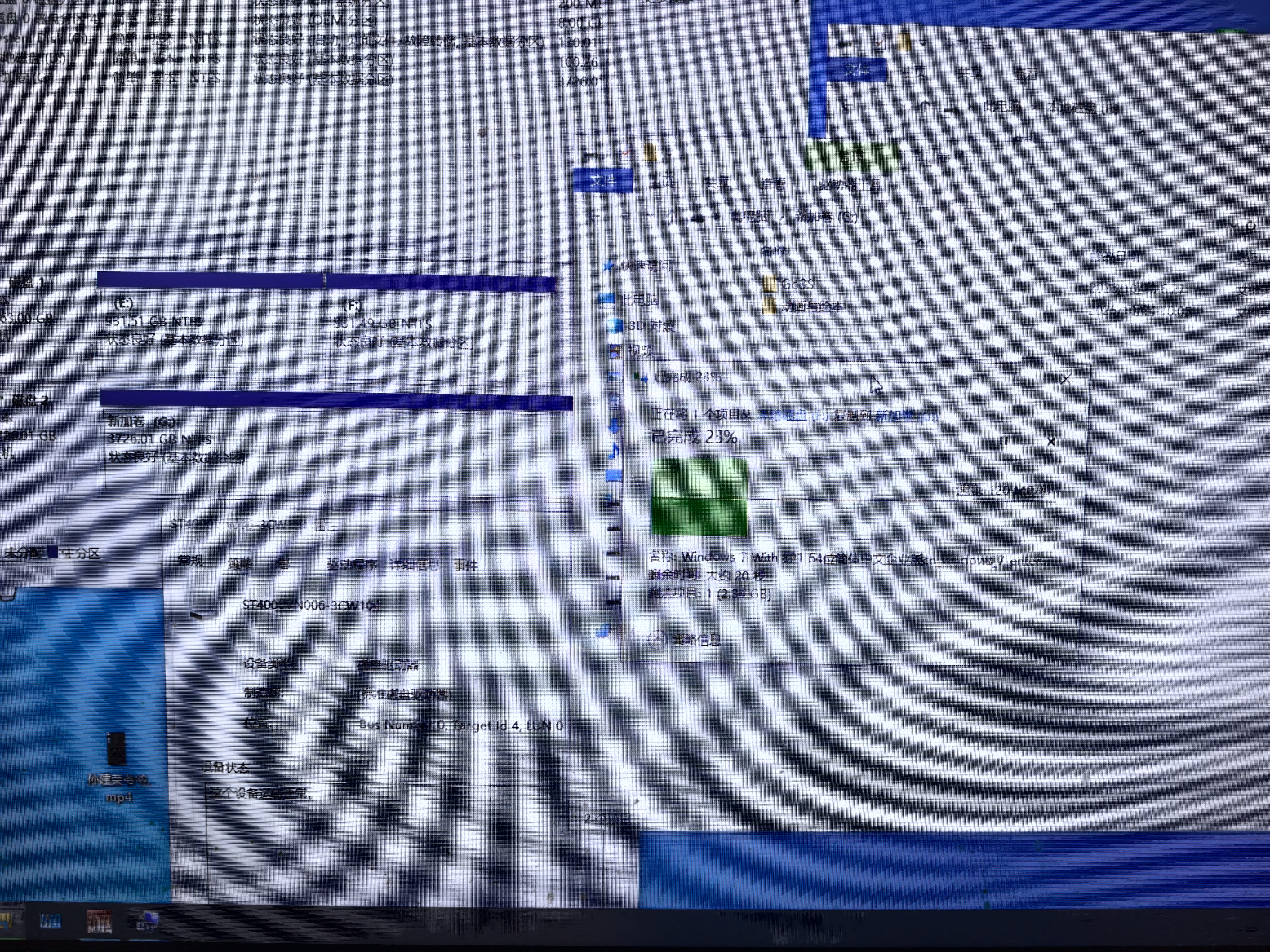Go up one level in the F: Explorer window
Viewport: 1270px width, 952px height.
(x=924, y=106)
